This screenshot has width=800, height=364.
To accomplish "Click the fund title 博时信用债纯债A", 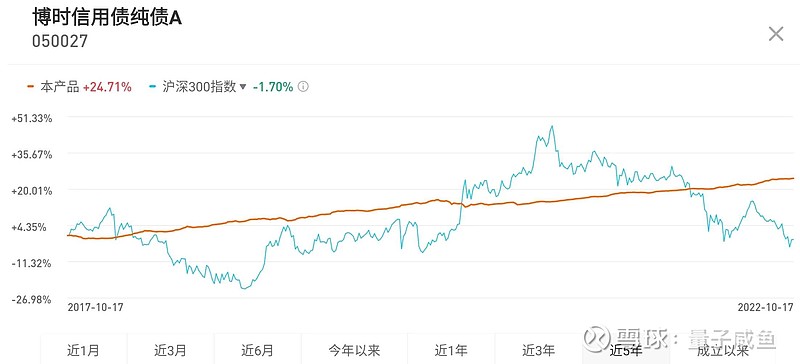I will click(107, 18).
